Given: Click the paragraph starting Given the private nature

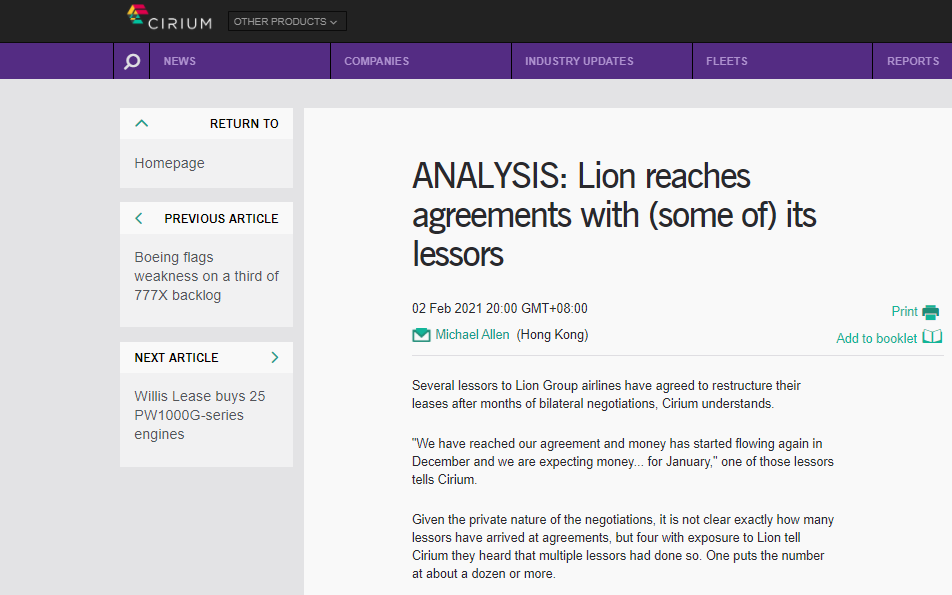Looking at the screenshot, I should point(623,546).
